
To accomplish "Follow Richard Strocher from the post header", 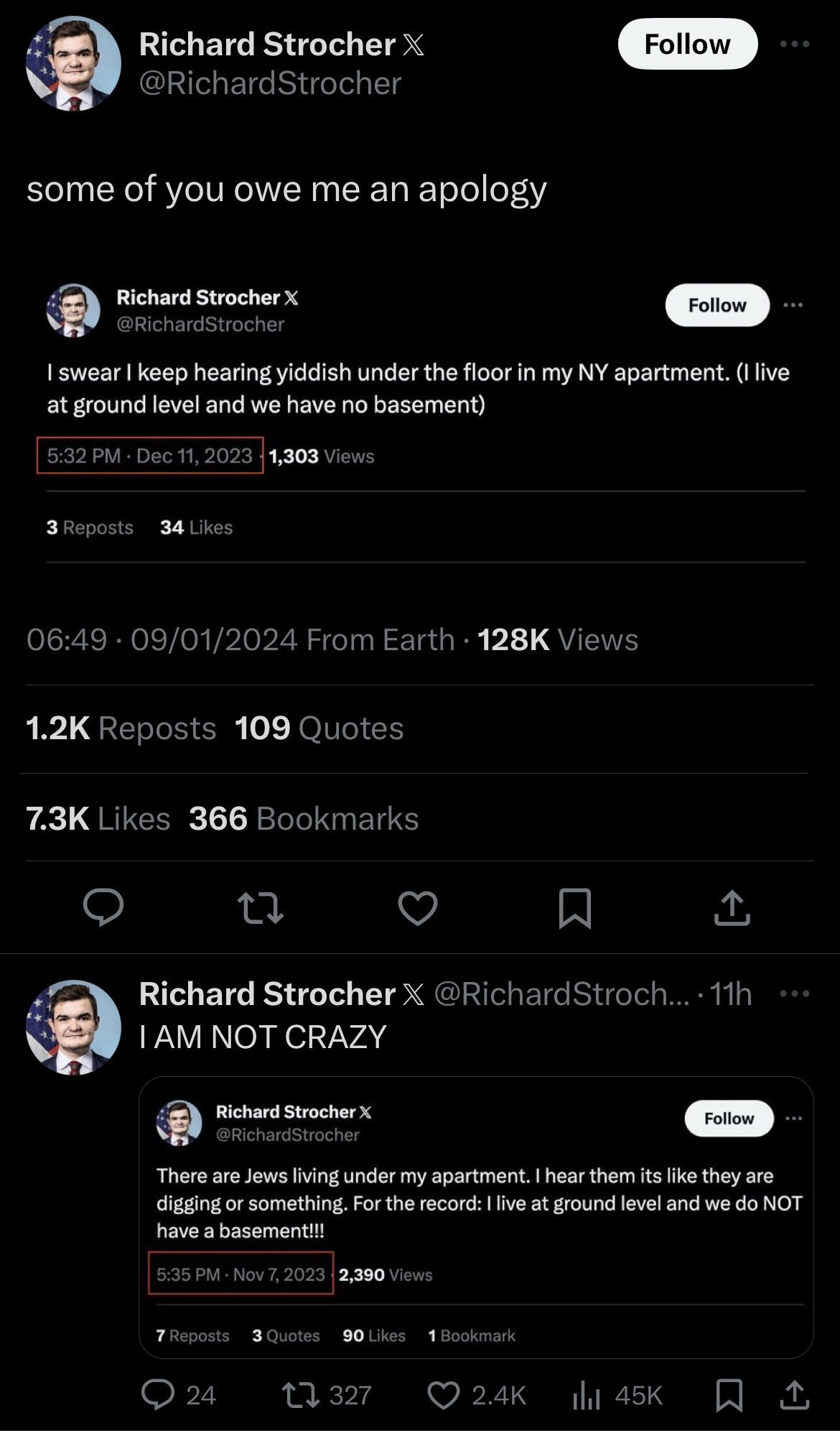I will [687, 45].
